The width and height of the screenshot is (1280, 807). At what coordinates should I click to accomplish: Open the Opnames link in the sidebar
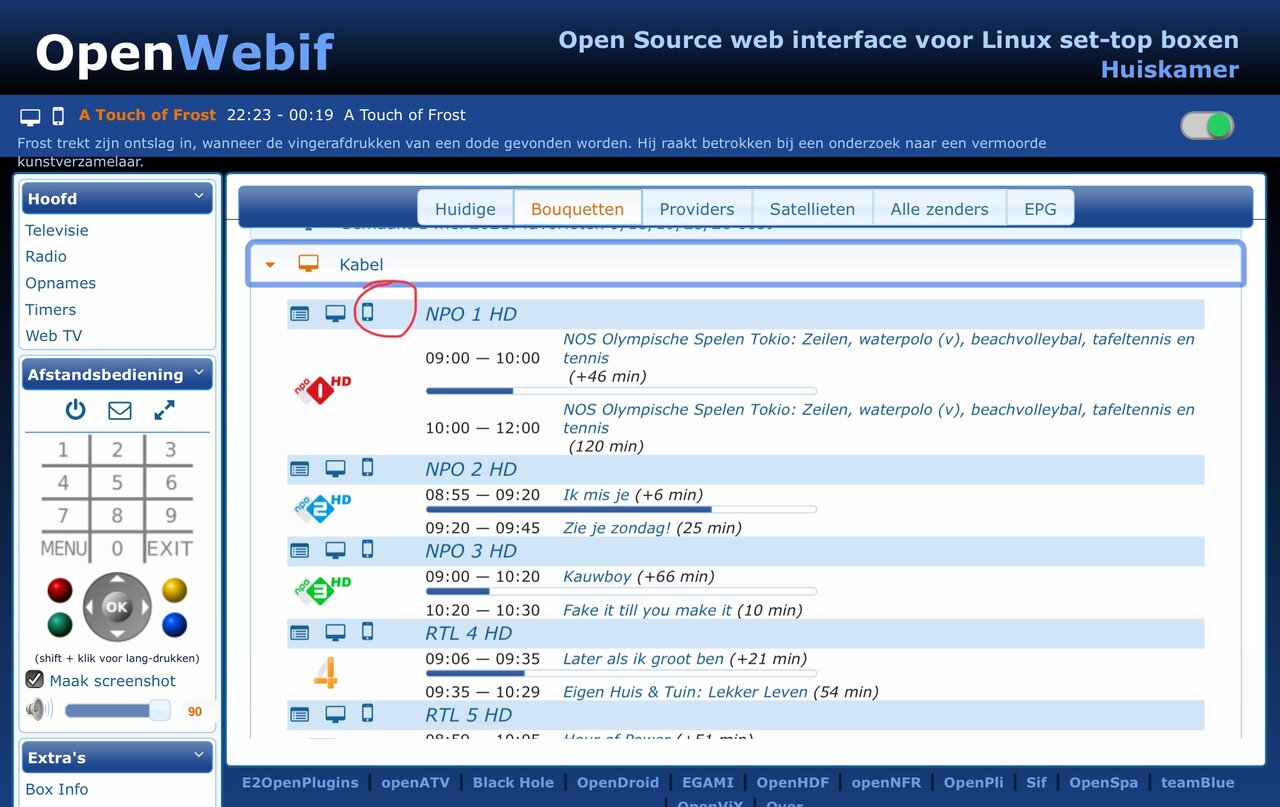(61, 283)
